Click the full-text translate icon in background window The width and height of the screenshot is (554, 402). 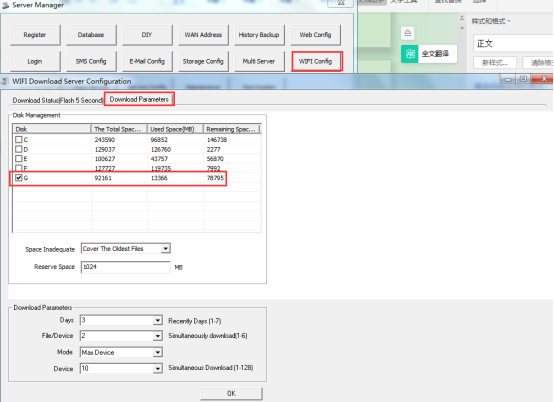point(410,54)
